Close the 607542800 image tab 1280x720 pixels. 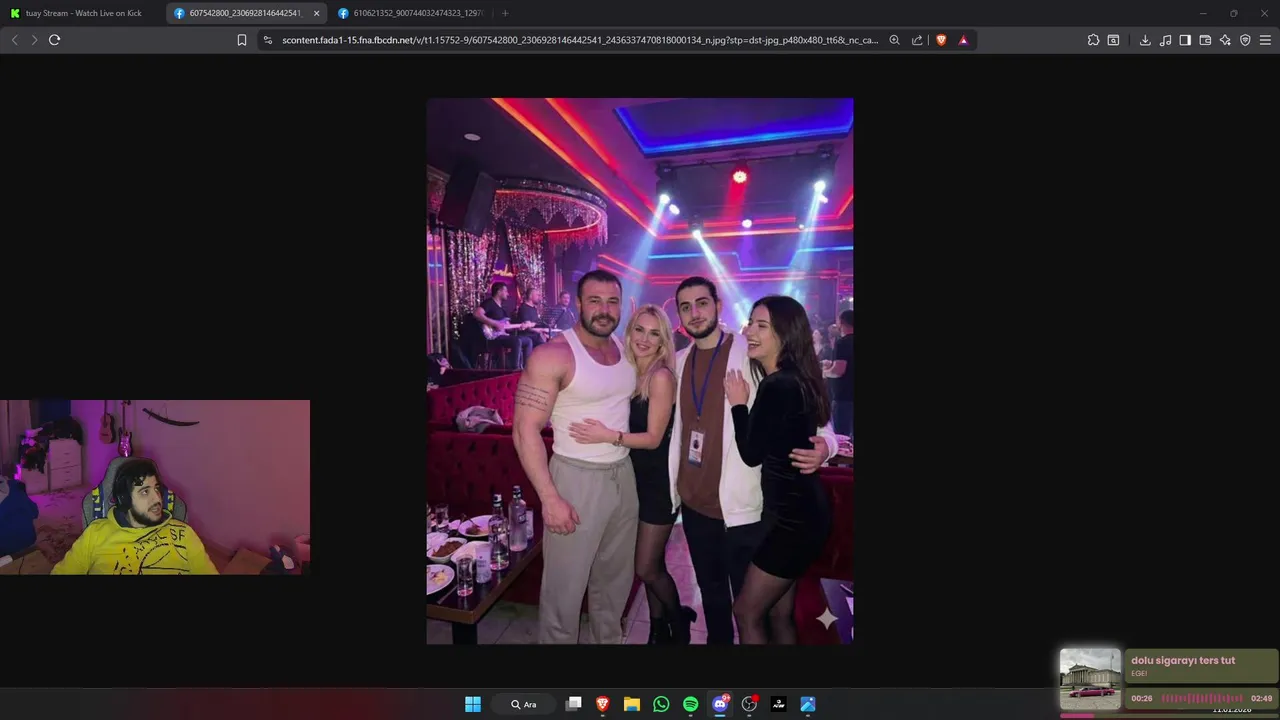coord(317,13)
